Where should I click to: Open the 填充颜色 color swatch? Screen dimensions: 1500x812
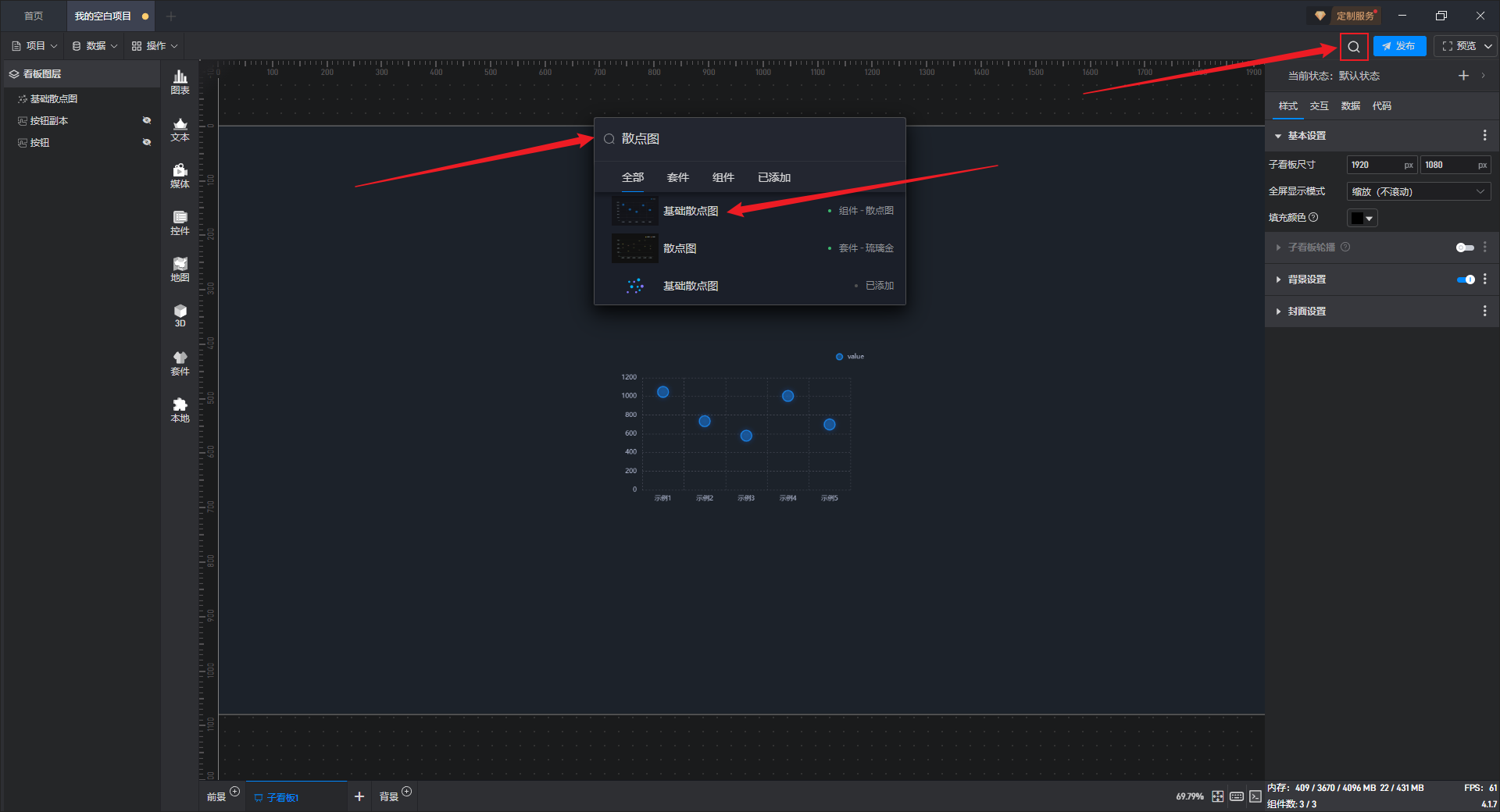pos(1362,219)
